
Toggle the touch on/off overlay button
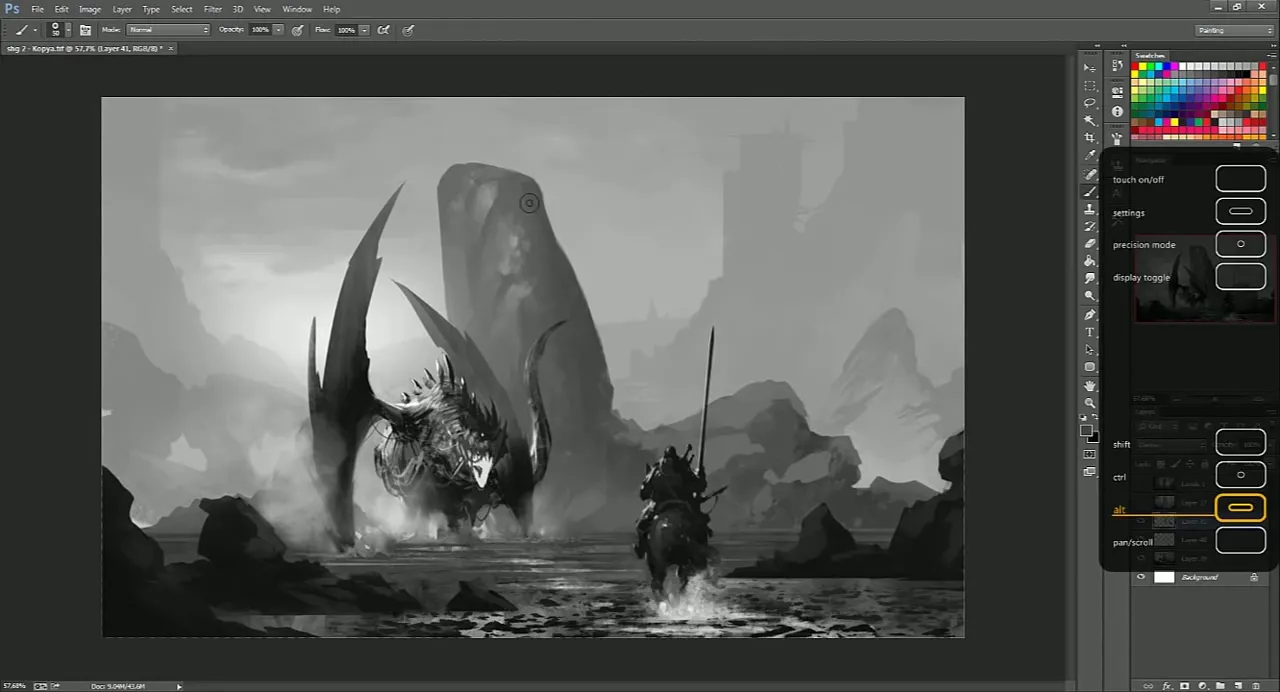[1240, 179]
